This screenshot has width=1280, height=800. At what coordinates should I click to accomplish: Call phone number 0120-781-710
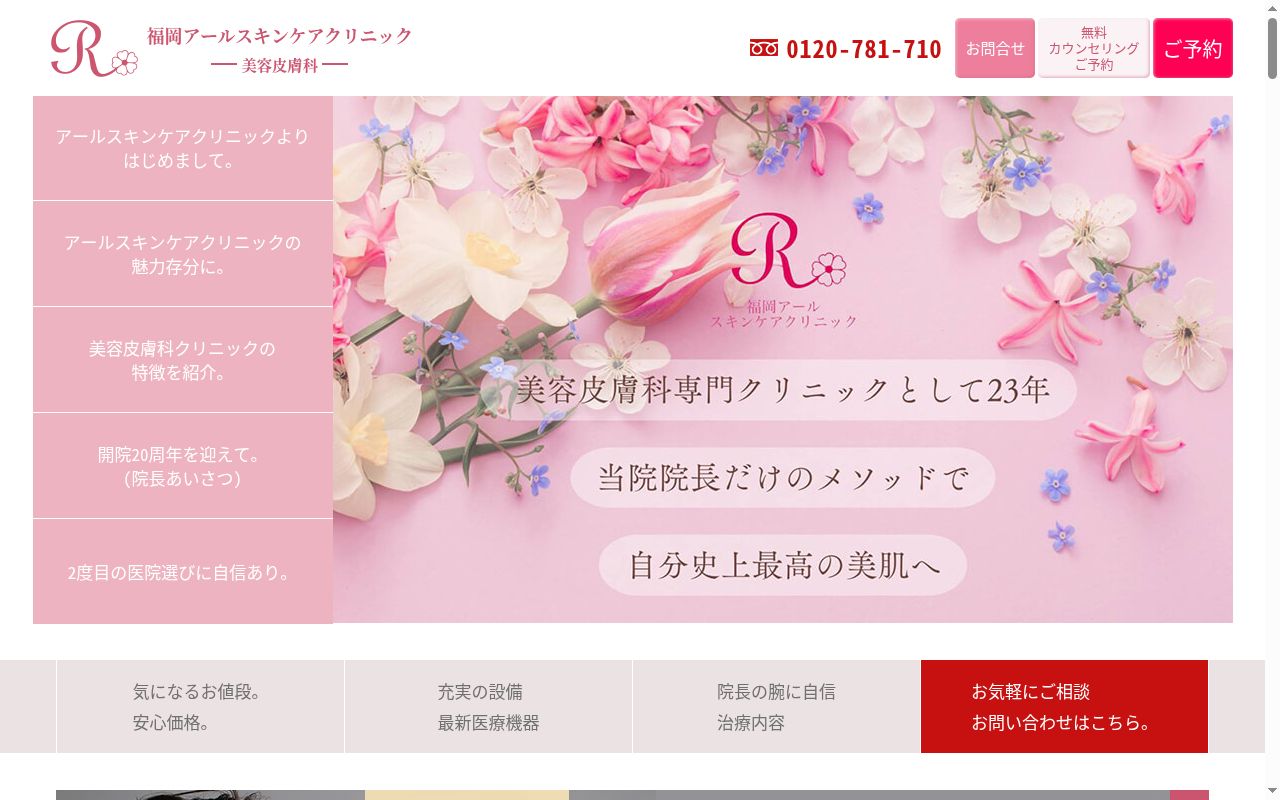[864, 48]
